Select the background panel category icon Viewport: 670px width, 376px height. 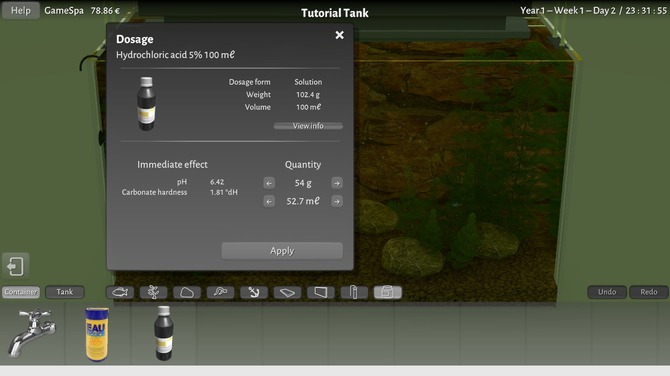(x=320, y=292)
